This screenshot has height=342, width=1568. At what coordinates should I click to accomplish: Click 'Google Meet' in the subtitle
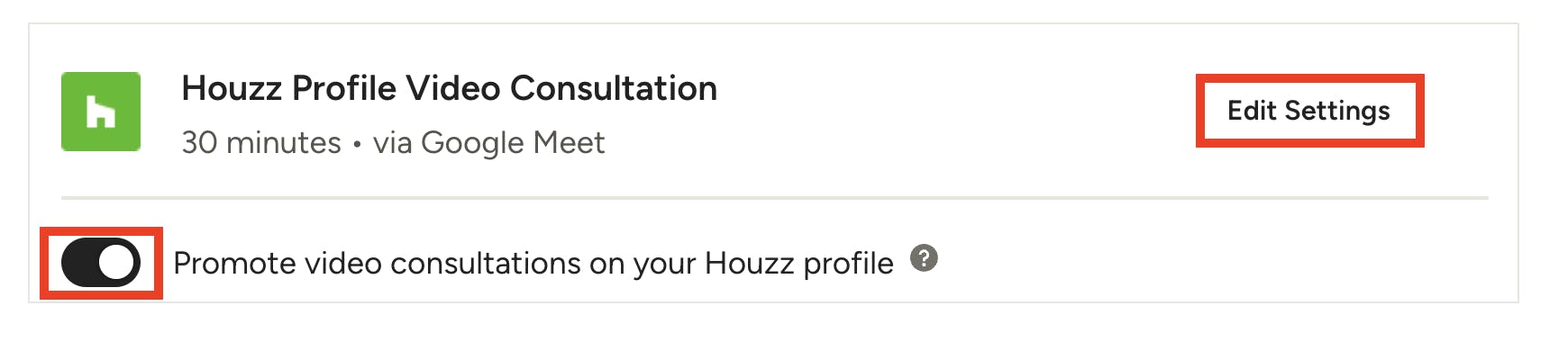513,142
